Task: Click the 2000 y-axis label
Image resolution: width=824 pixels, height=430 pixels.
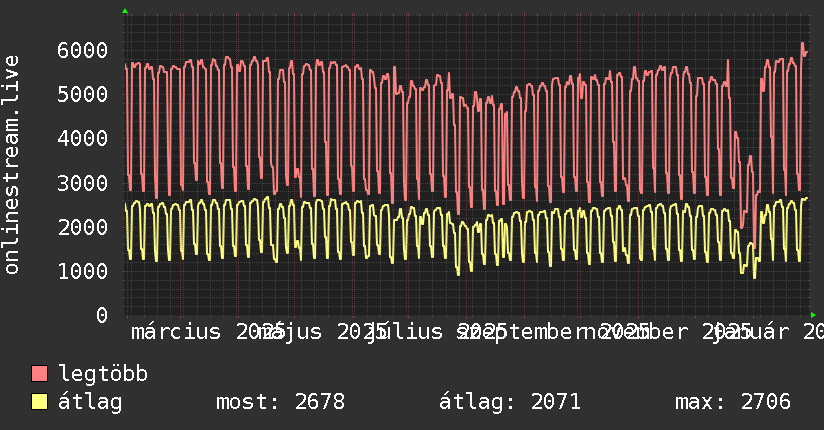Action: pyautogui.click(x=83, y=228)
